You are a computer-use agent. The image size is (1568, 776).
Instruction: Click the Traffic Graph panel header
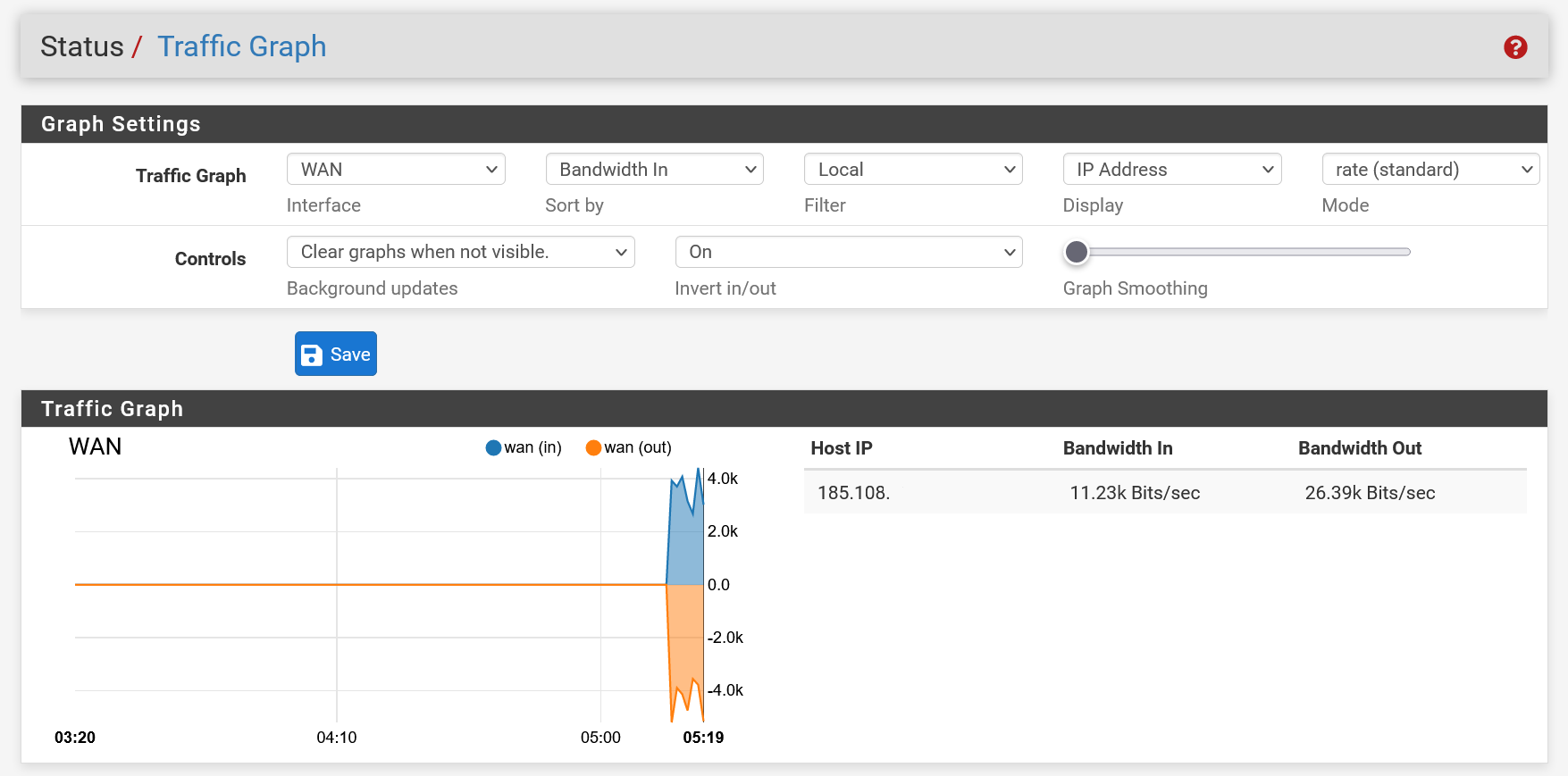784,409
